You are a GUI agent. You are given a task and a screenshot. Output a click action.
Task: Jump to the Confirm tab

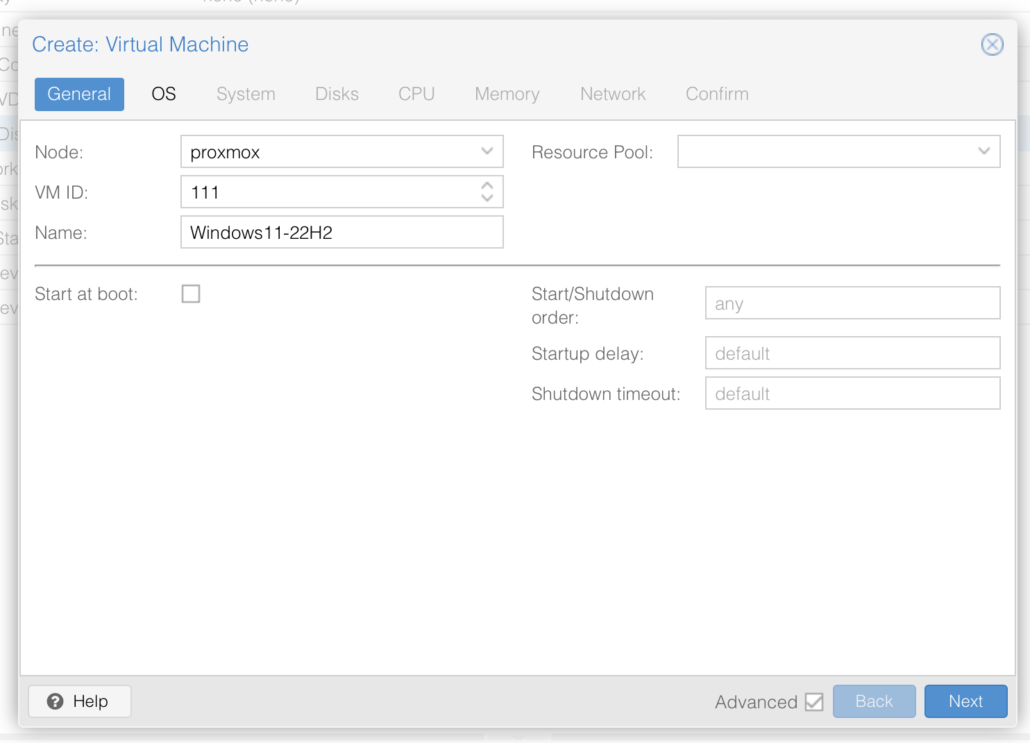click(716, 94)
